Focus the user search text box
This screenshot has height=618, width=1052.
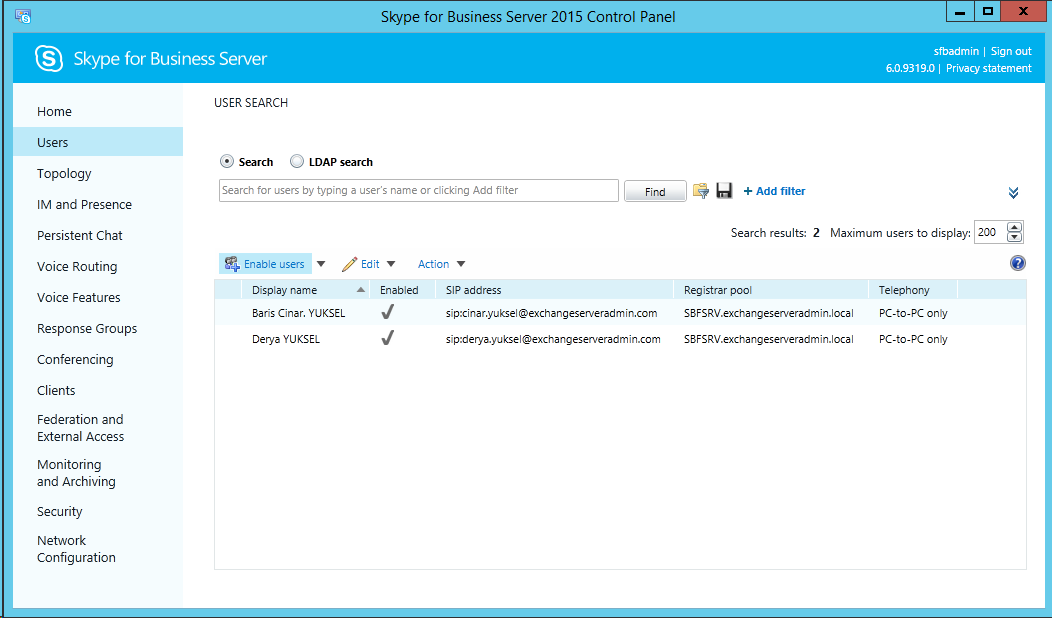point(419,190)
